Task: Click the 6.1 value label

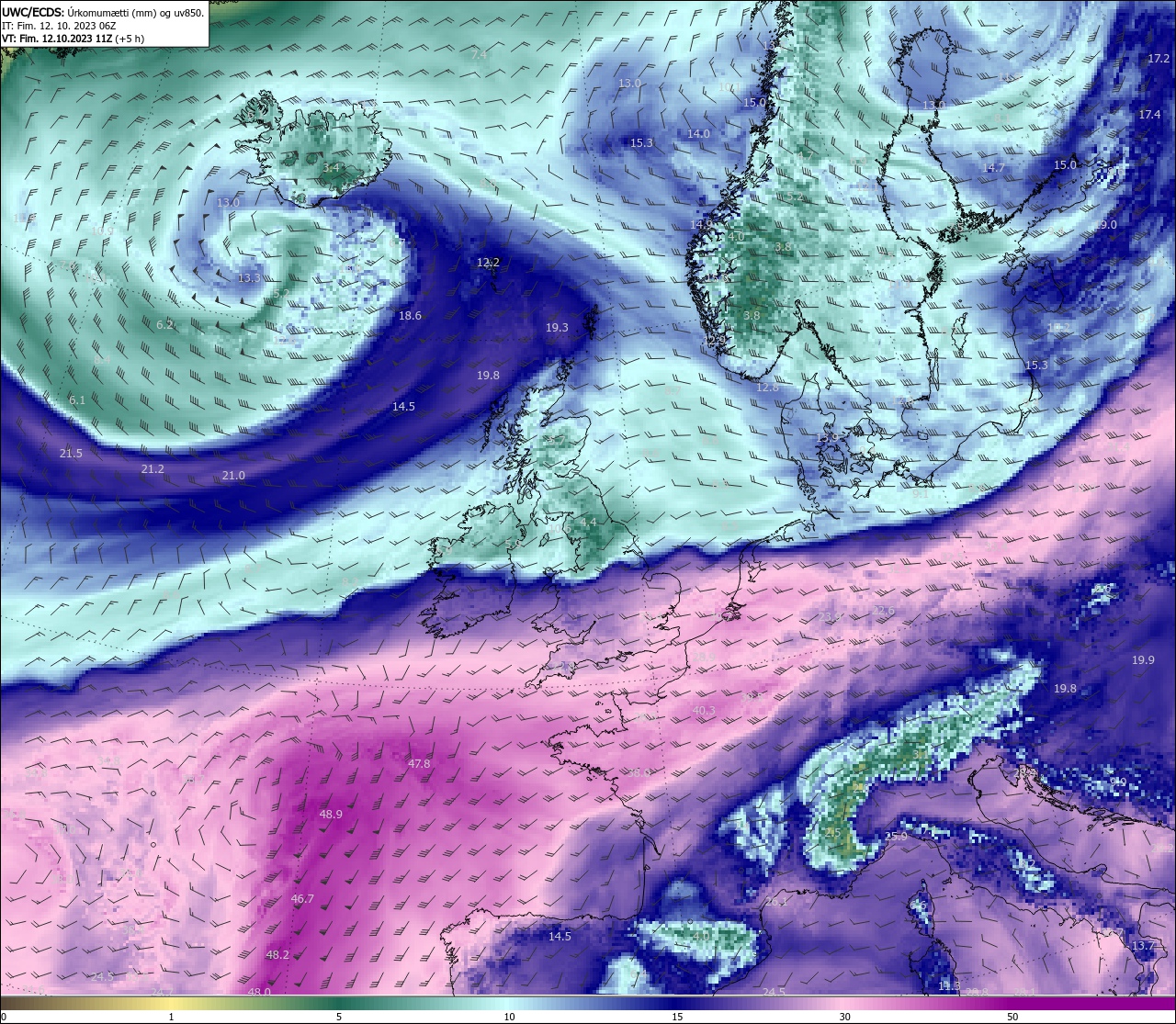Action: (77, 400)
